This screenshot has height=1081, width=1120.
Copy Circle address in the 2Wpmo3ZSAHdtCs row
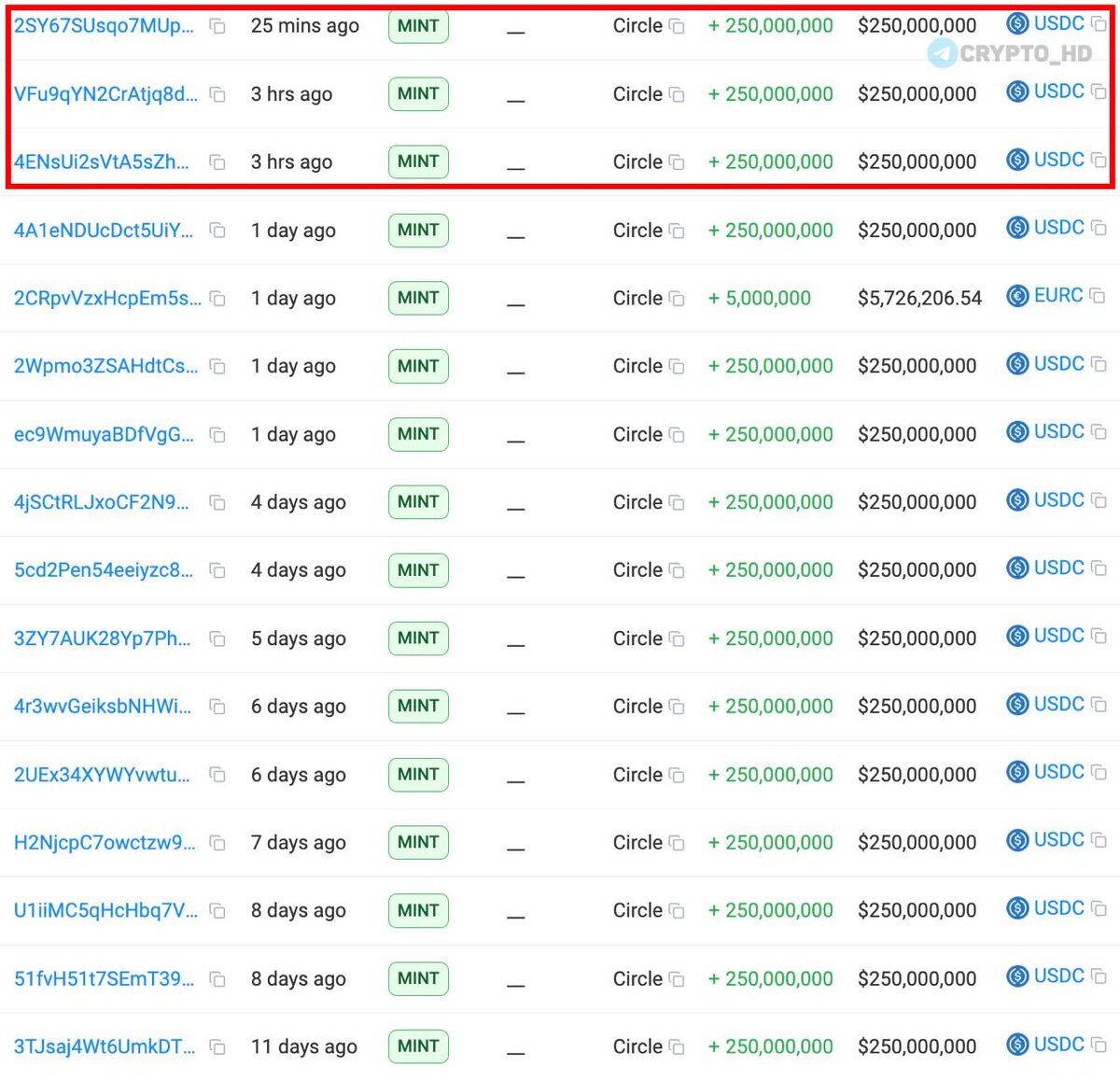click(x=677, y=367)
